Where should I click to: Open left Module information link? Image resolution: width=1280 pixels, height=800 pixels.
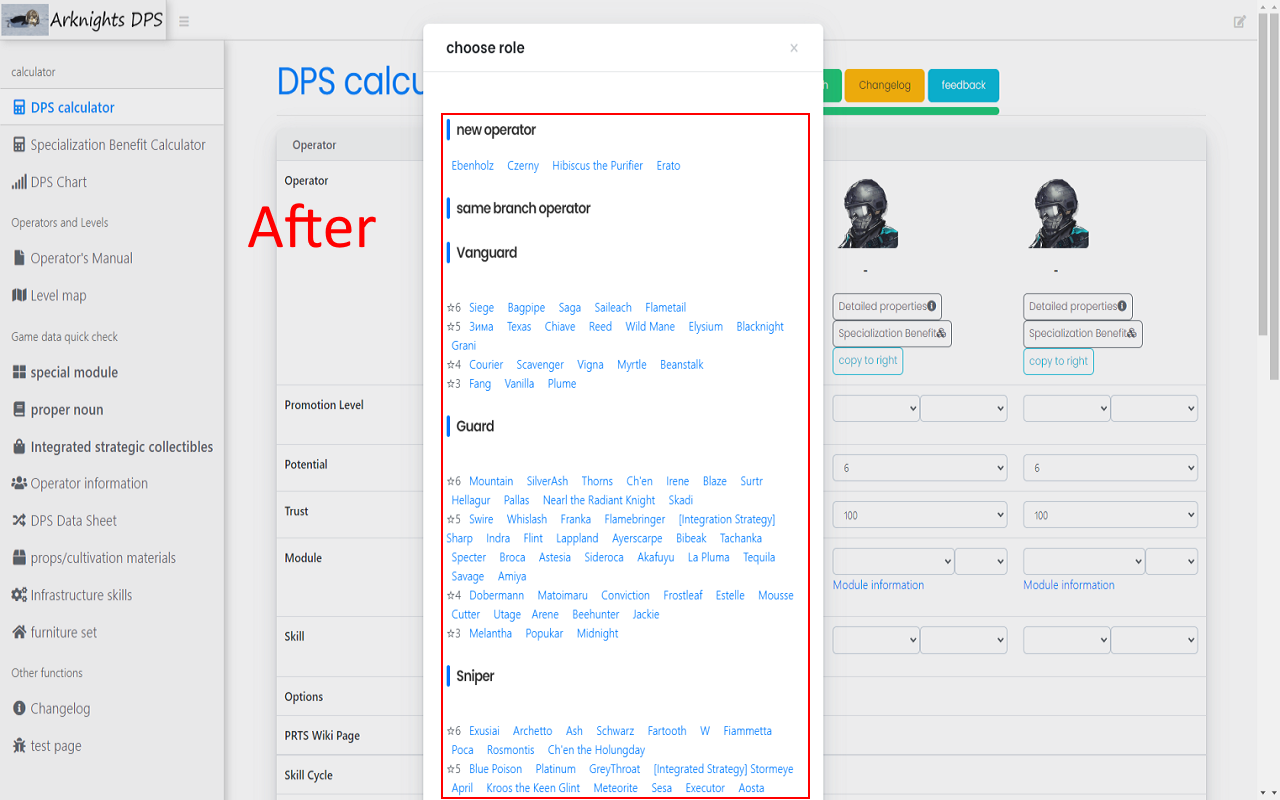tap(878, 585)
